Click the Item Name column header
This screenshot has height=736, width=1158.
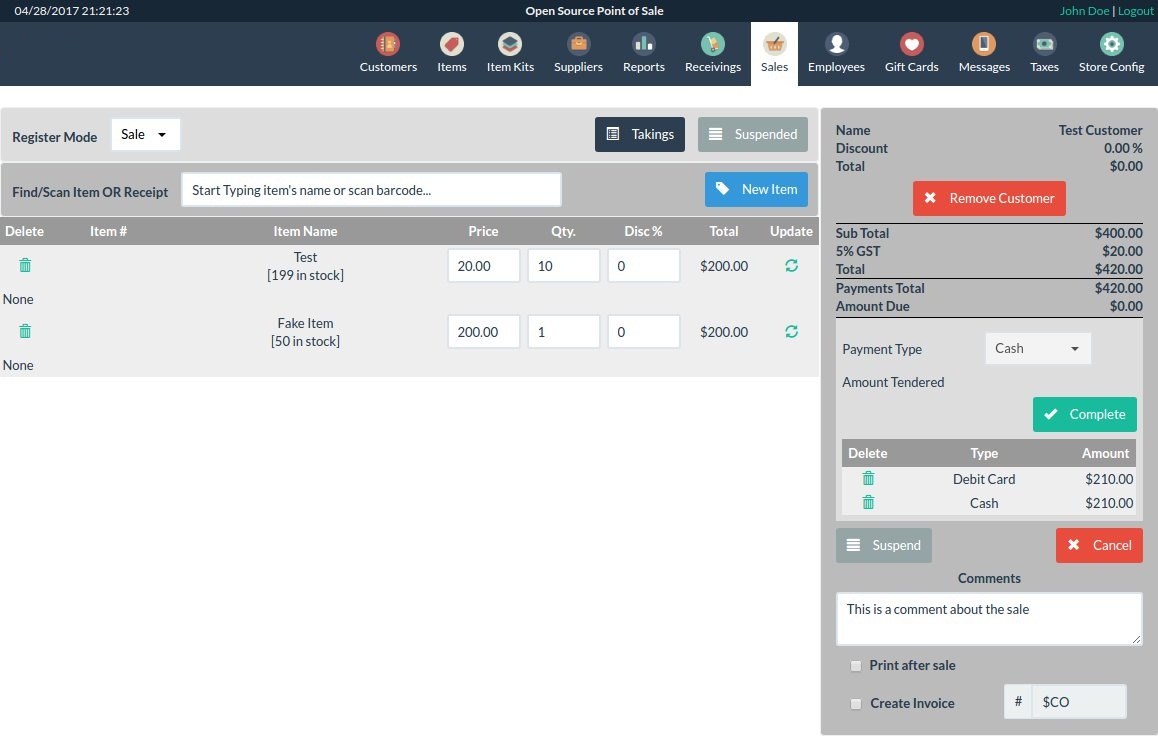tap(305, 231)
